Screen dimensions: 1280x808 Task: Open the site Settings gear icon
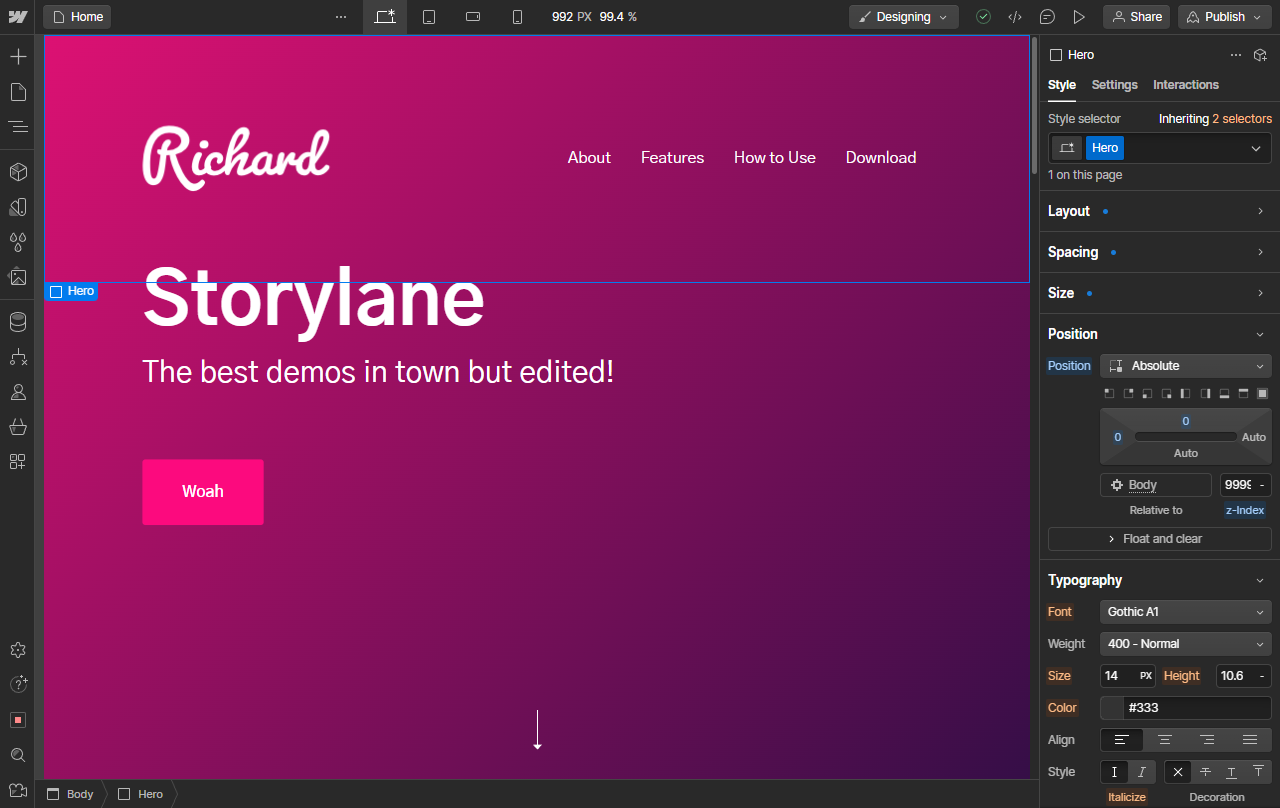[18, 650]
